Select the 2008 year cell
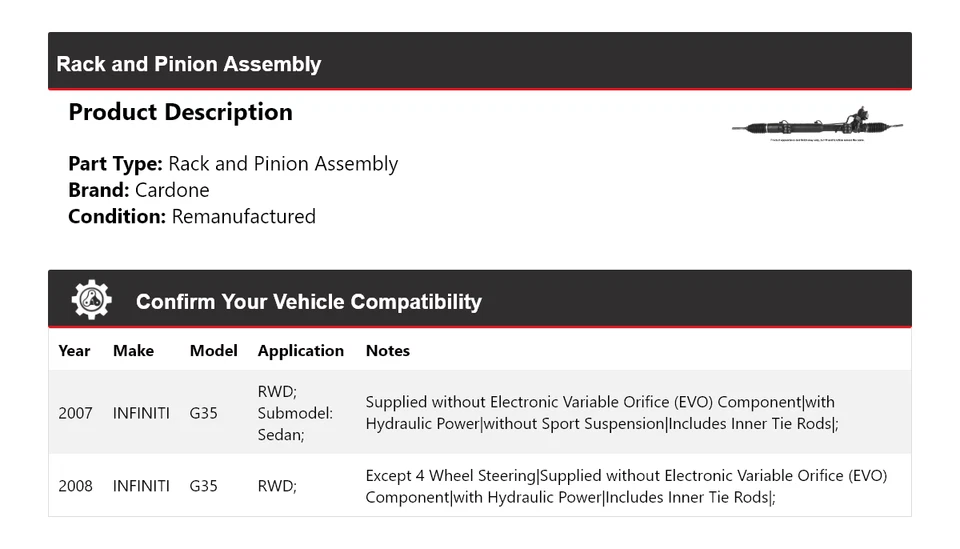Screen dimensions: 960x549 (x=75, y=486)
